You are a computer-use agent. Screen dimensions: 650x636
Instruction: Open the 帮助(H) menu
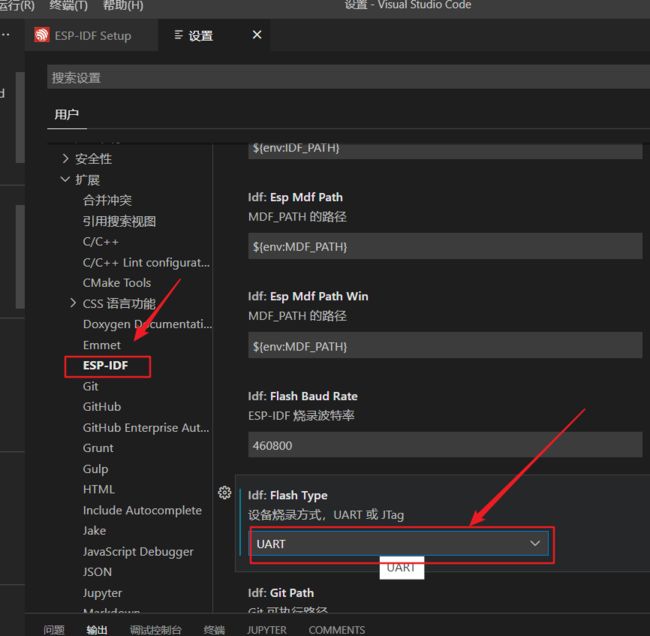(123, 5)
